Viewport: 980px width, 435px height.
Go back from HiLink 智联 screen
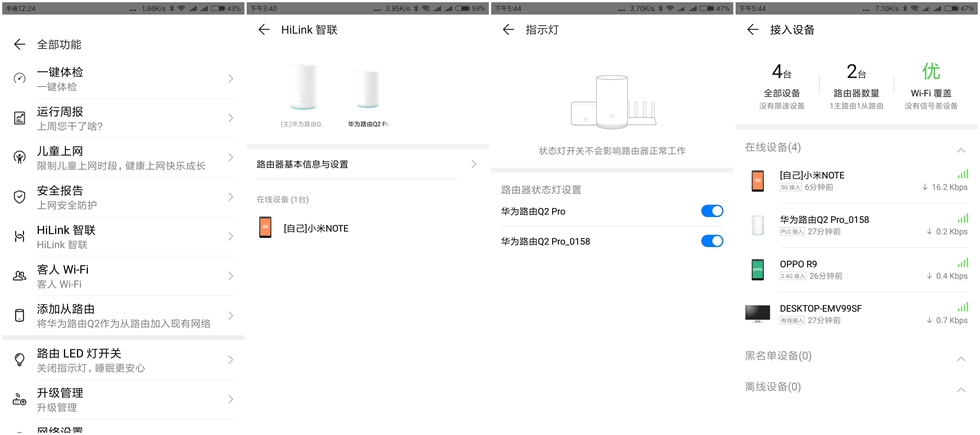[x=264, y=29]
